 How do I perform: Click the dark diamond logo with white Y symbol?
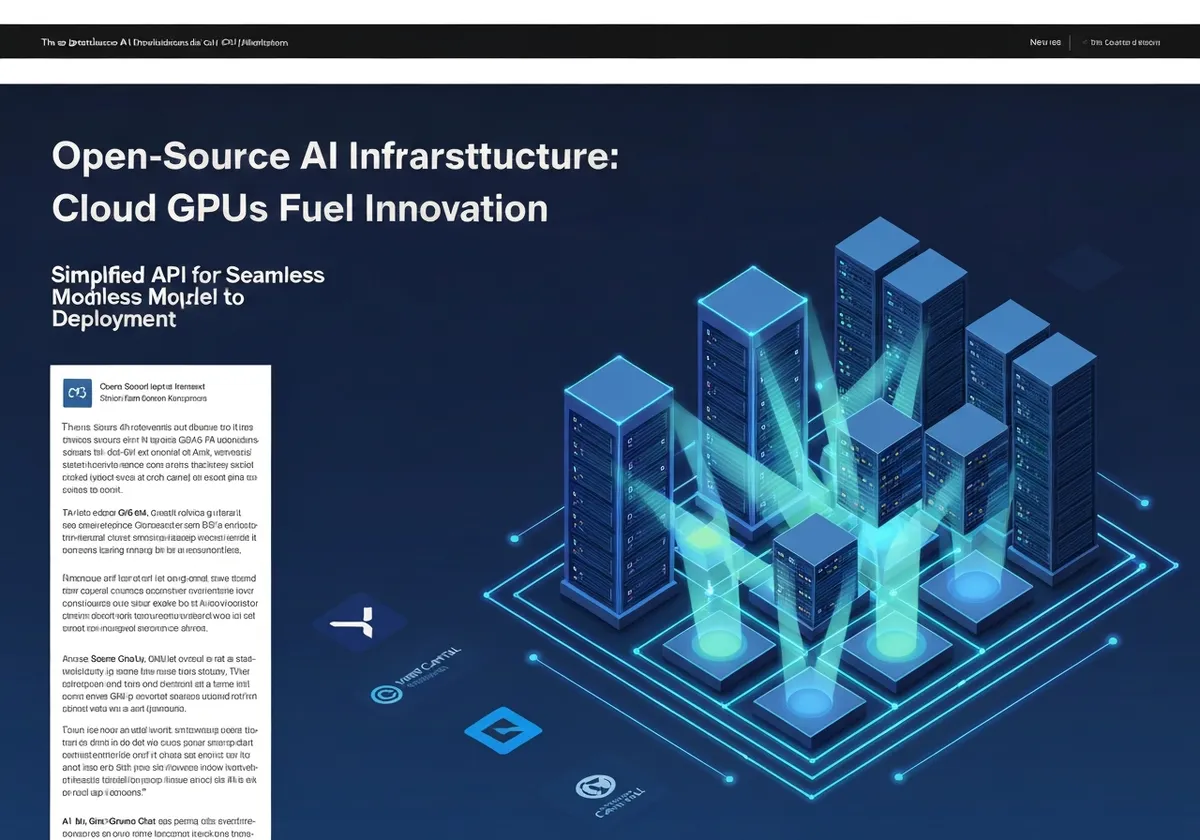(x=360, y=622)
